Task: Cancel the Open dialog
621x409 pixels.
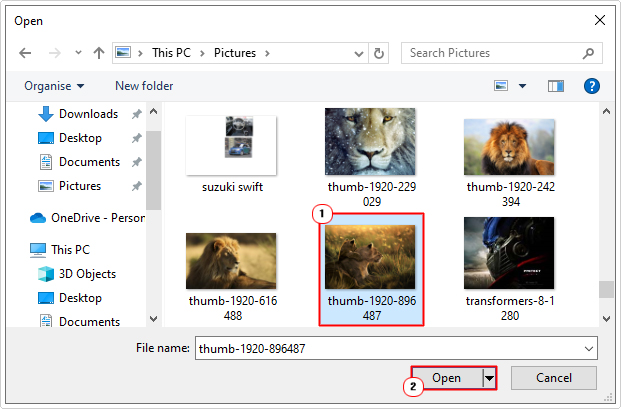Action: 554,378
